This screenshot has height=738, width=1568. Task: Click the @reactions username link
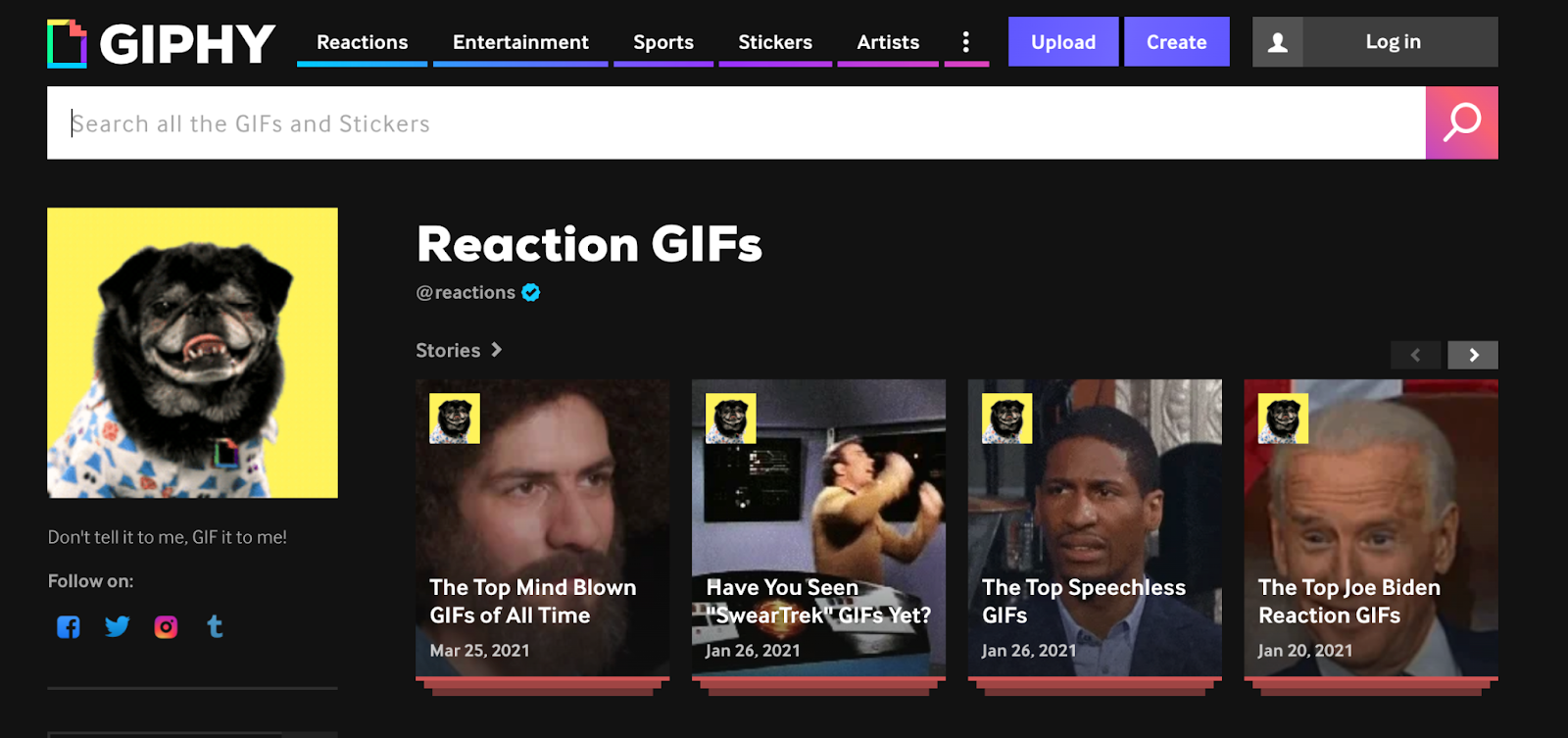465,292
